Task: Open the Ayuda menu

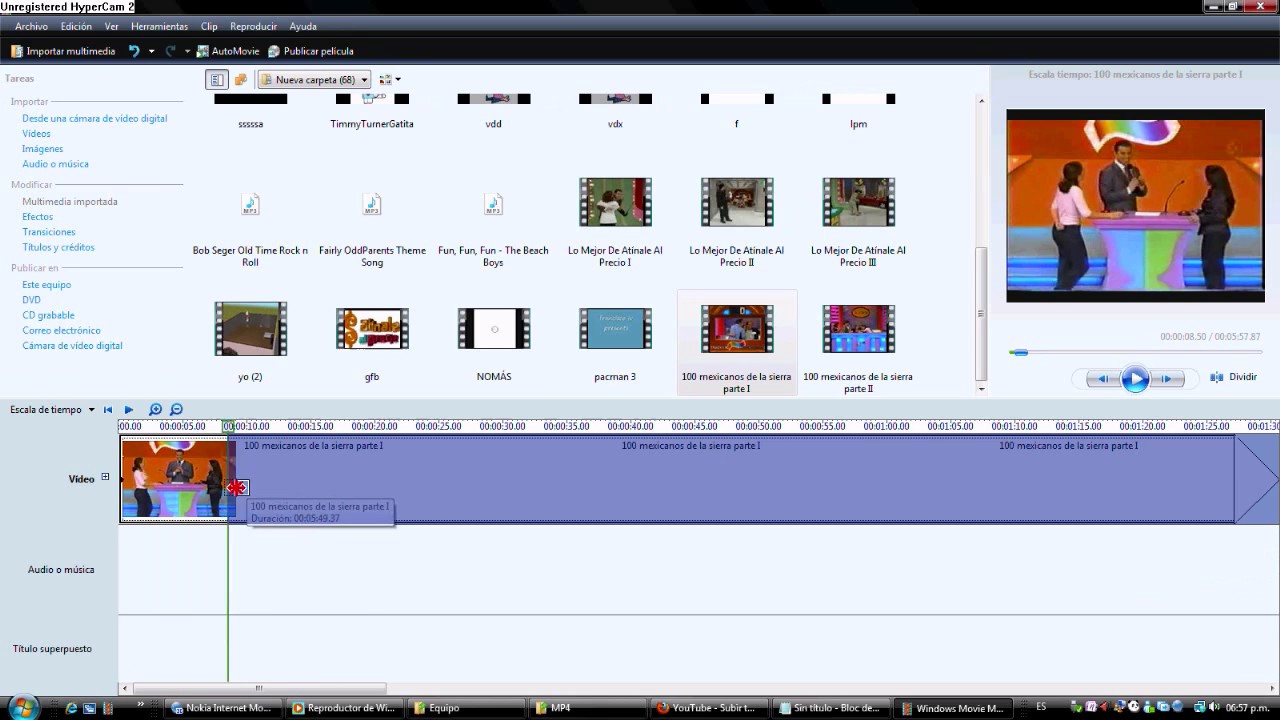Action: [x=303, y=26]
